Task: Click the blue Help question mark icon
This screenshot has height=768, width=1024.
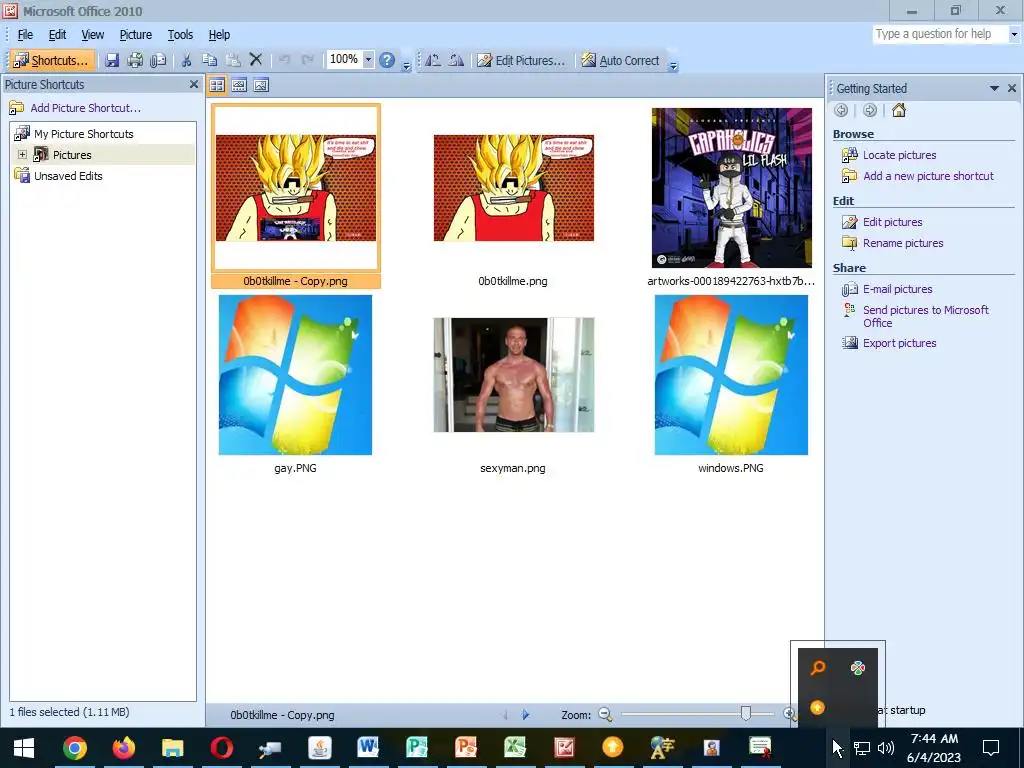Action: point(387,60)
